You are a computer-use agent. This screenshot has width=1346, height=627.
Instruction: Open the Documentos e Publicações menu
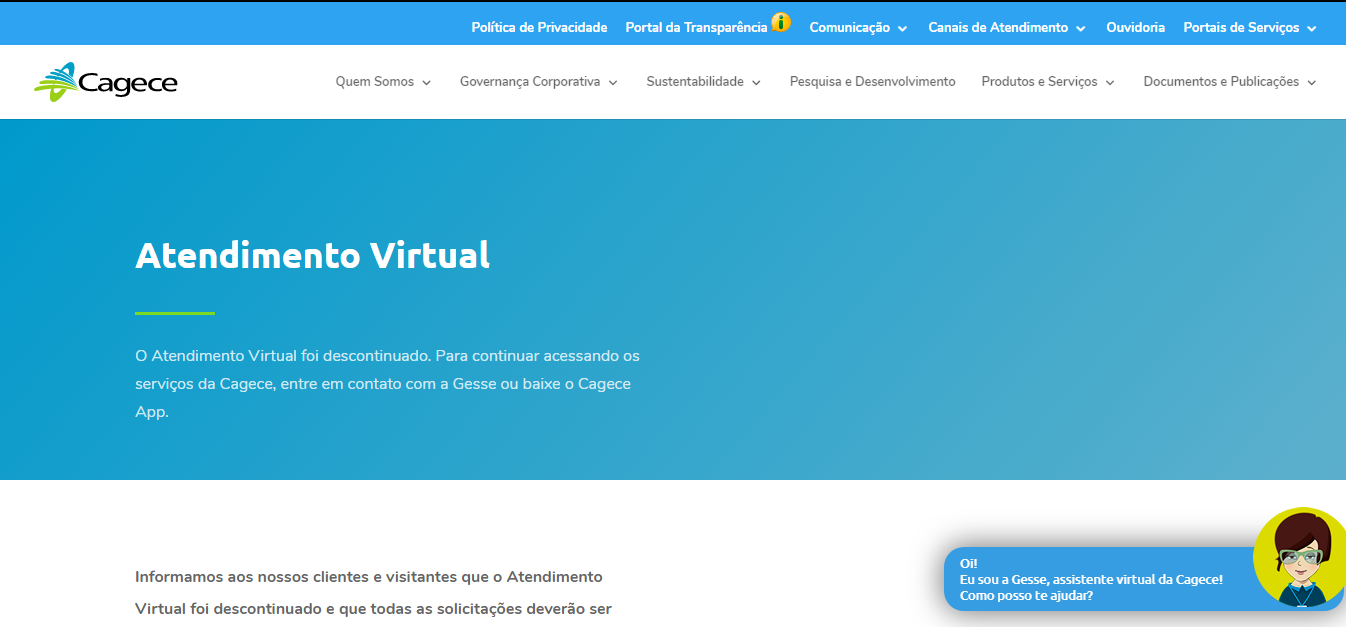tap(1230, 82)
